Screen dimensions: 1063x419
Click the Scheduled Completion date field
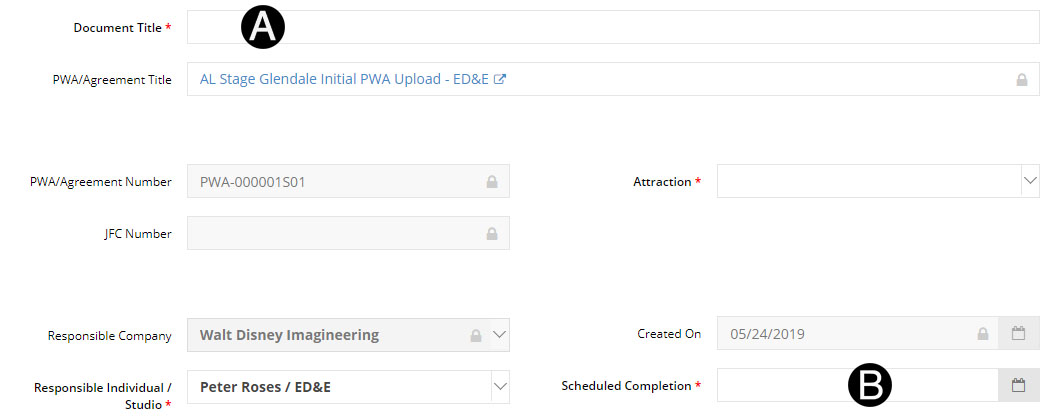(780, 385)
